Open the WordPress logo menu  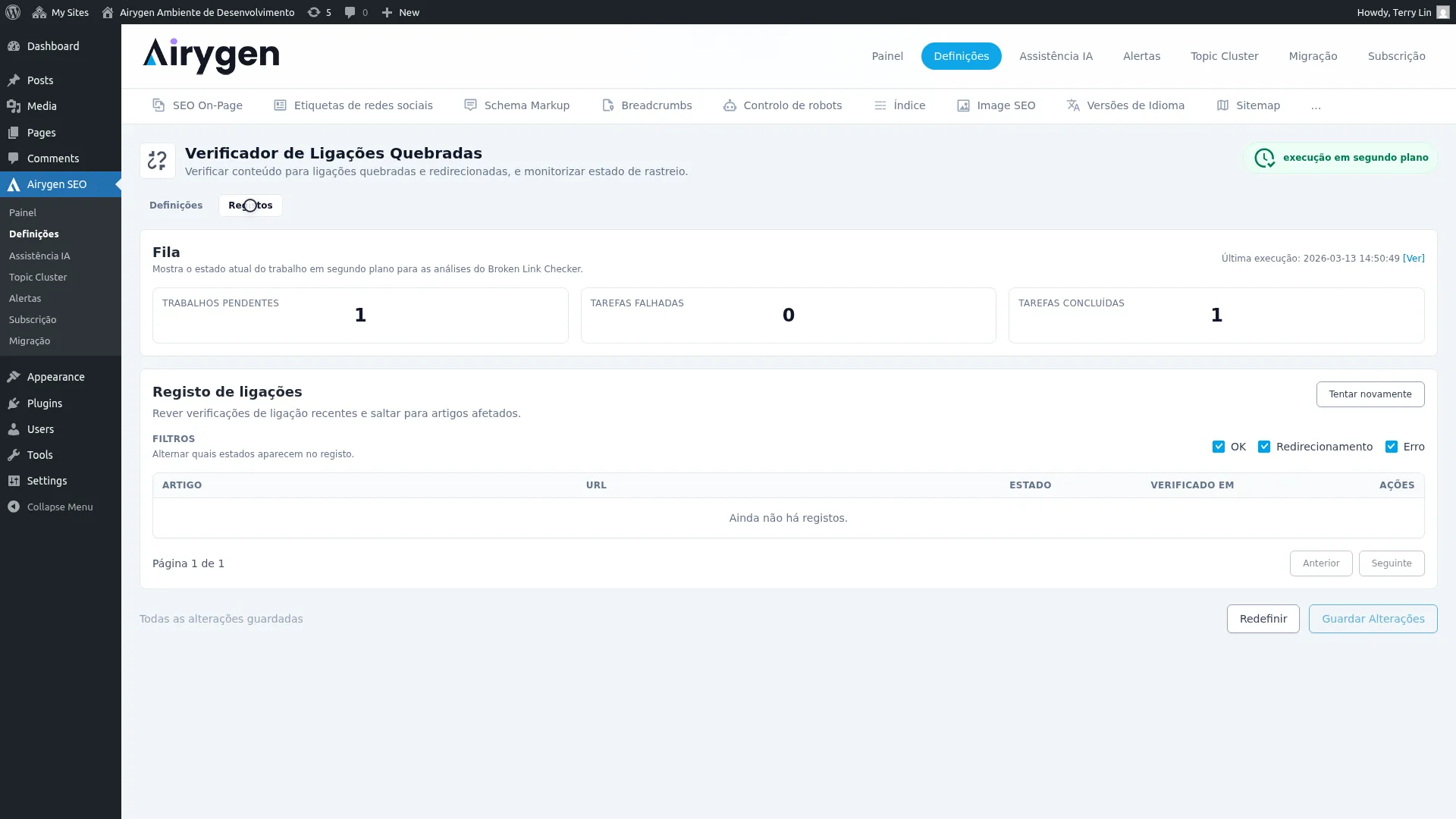point(13,12)
